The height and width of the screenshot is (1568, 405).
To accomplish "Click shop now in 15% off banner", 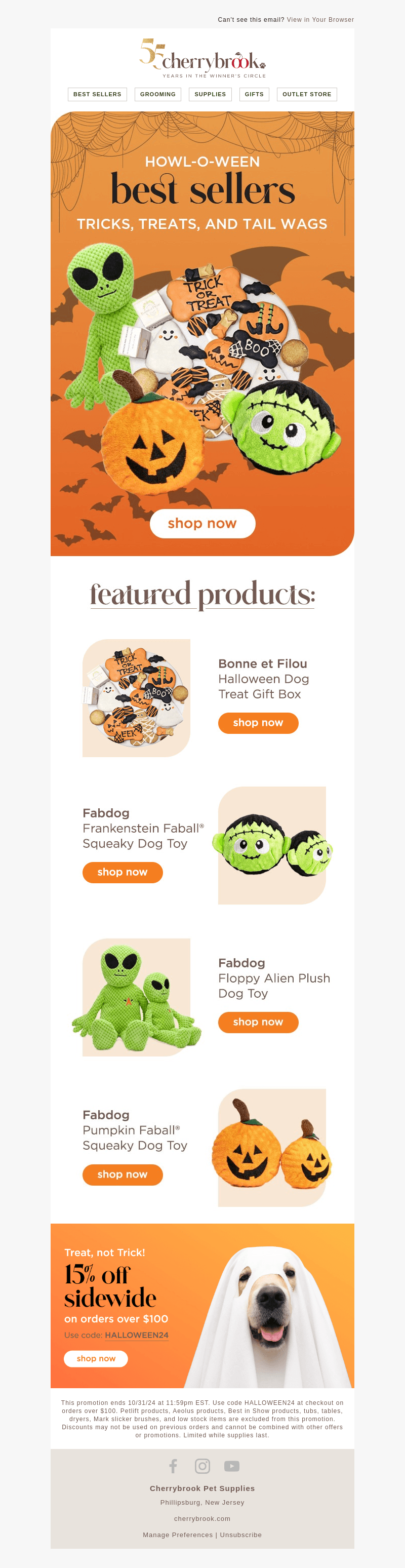I will 96,1358.
